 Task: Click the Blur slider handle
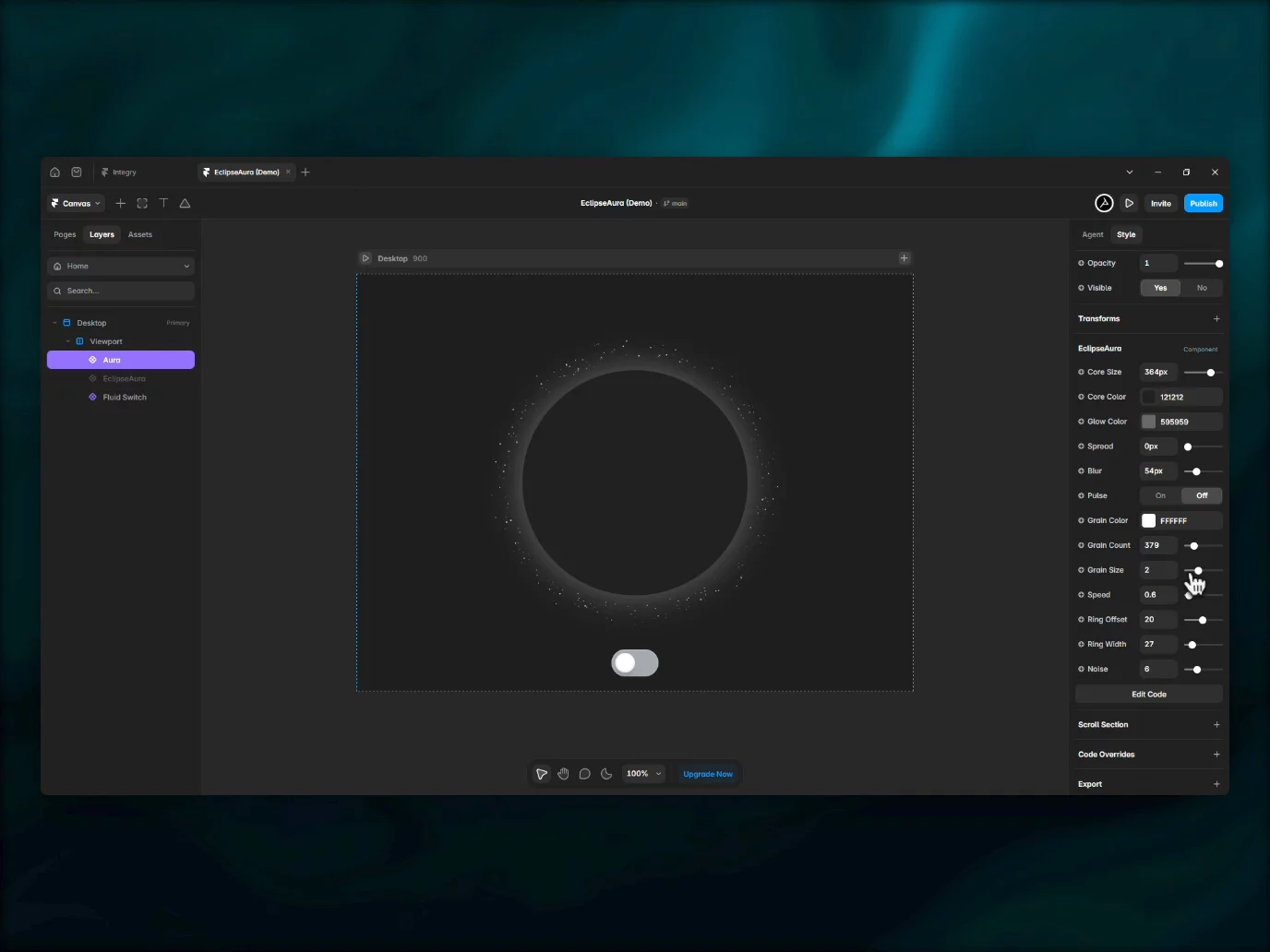[x=1196, y=471]
